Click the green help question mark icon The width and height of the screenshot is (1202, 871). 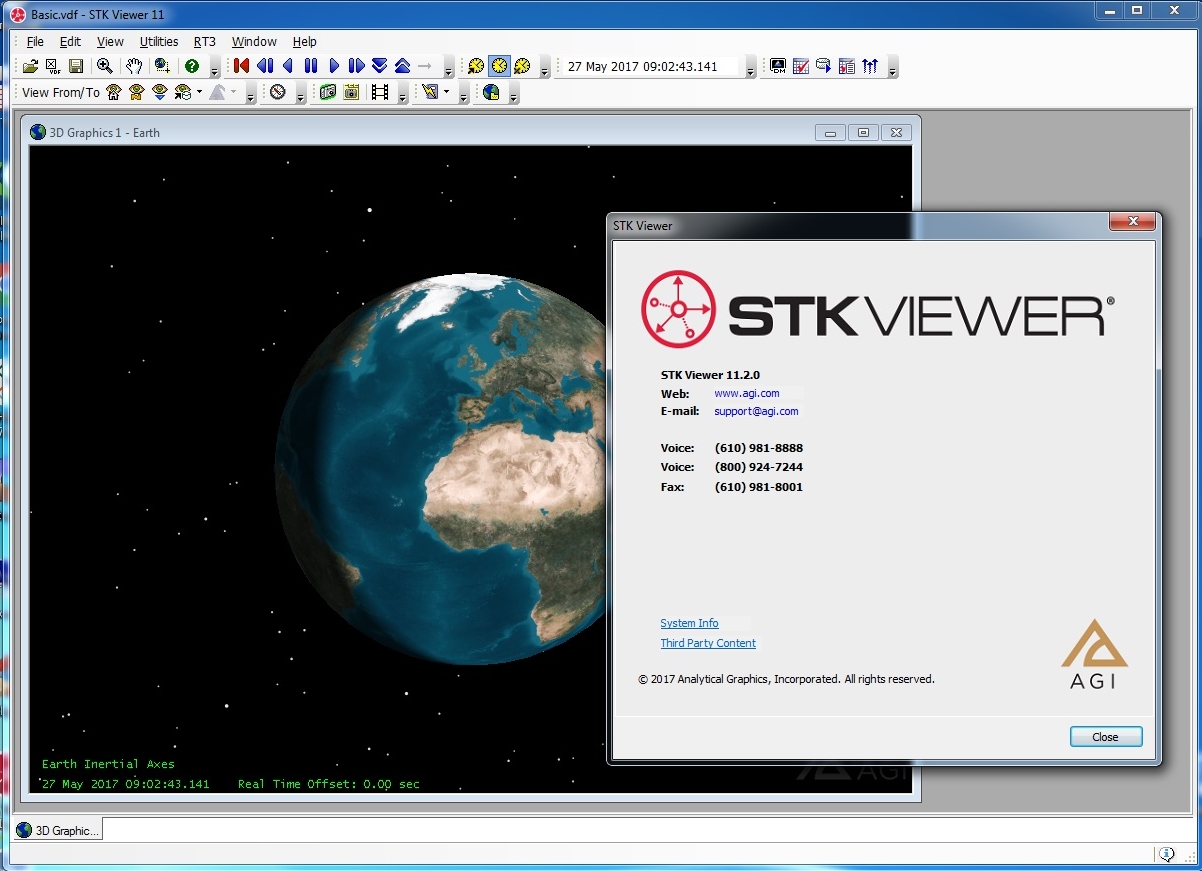192,66
